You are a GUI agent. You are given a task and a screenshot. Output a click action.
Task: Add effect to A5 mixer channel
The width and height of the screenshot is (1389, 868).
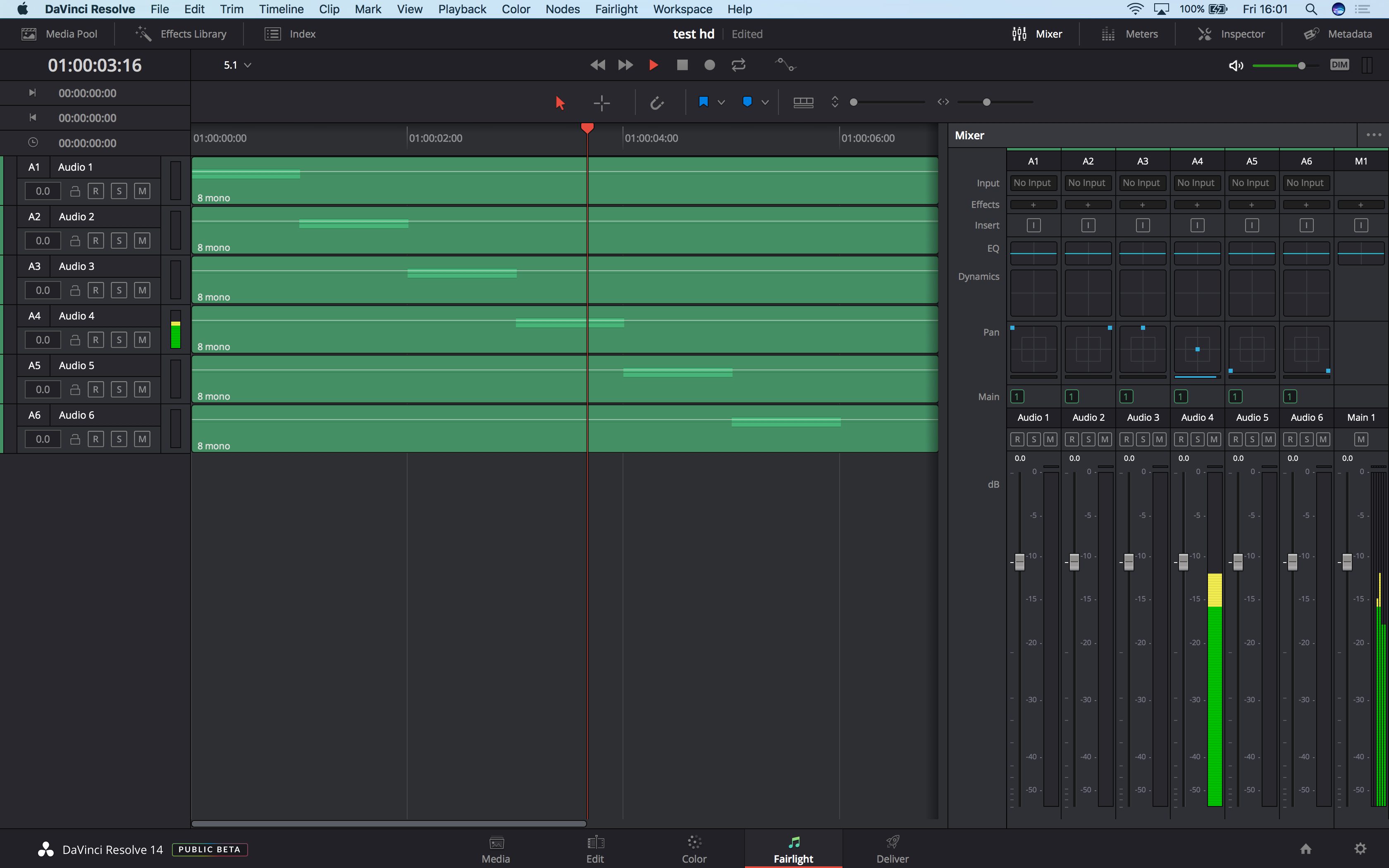point(1251,205)
